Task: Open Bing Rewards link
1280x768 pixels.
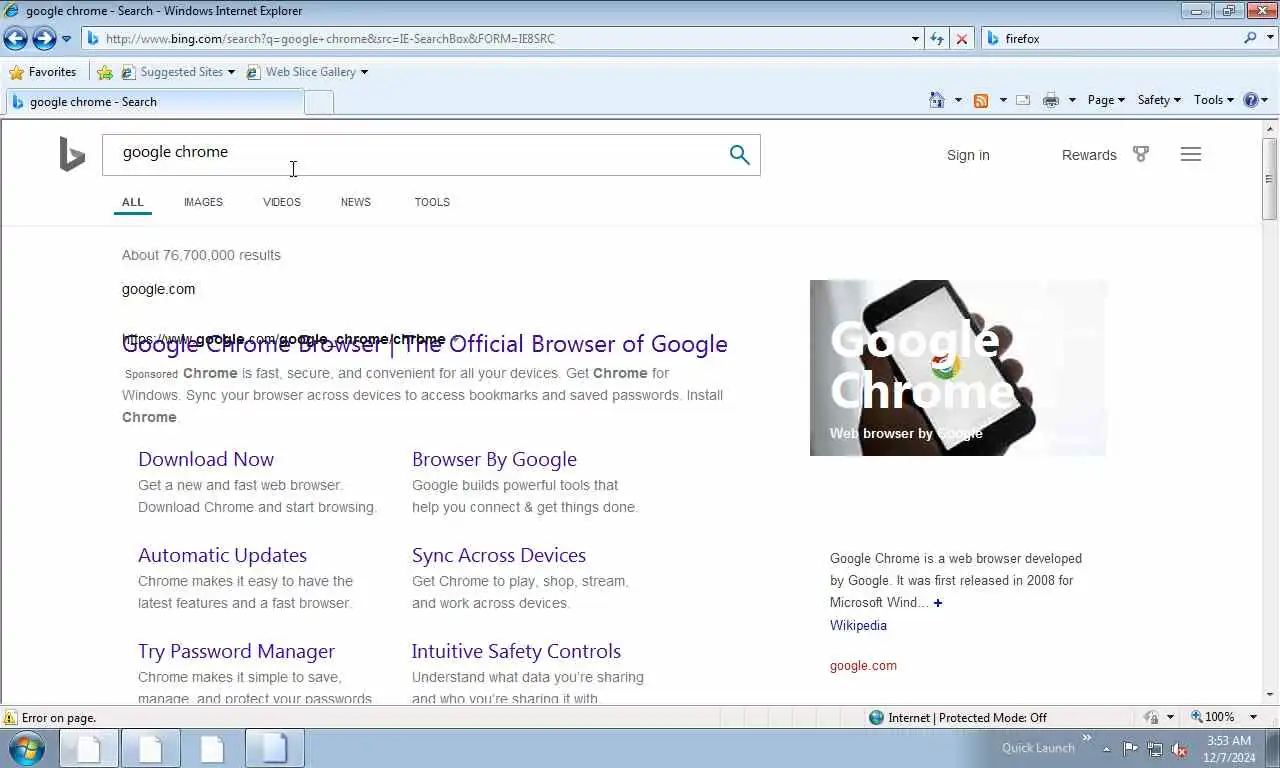Action: pos(1089,155)
